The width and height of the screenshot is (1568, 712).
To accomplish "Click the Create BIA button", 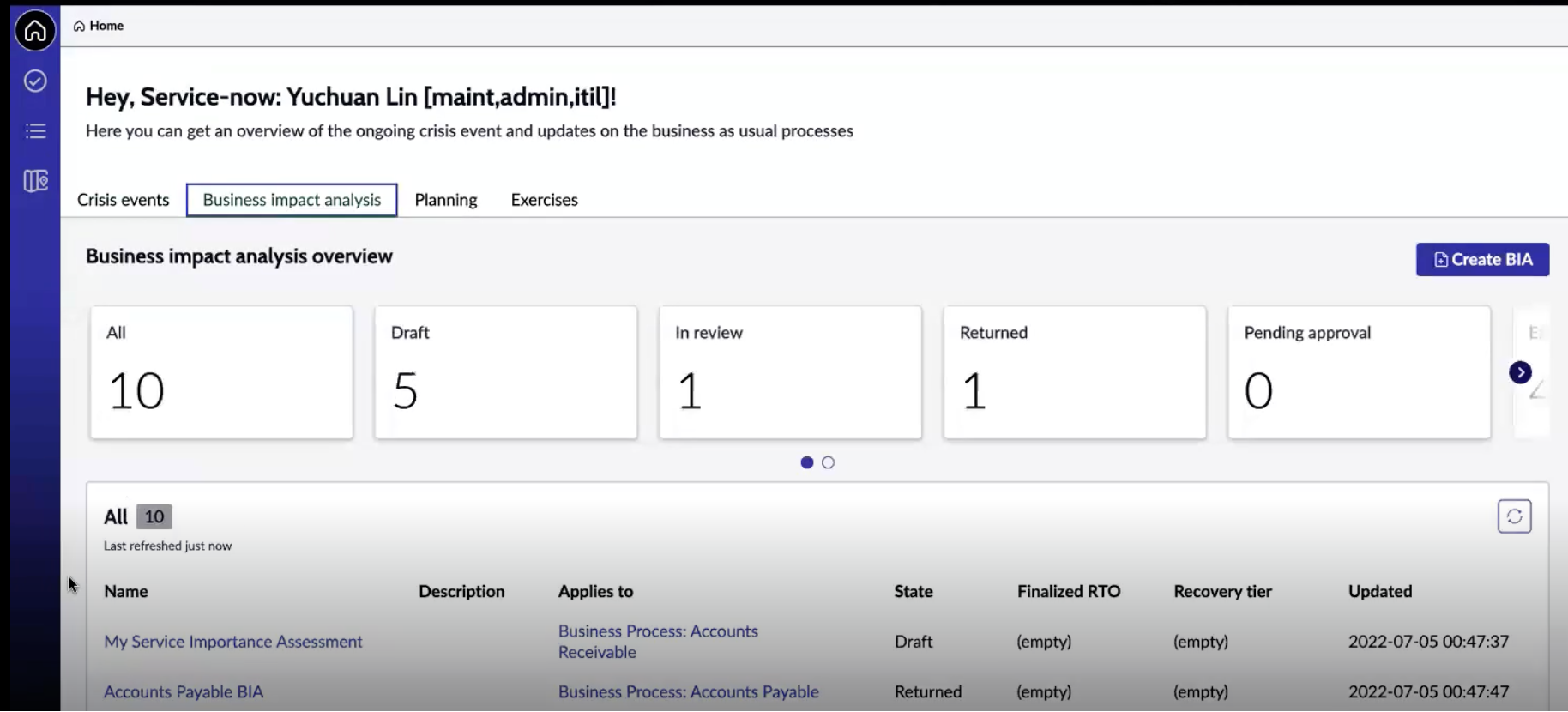I will (1482, 260).
